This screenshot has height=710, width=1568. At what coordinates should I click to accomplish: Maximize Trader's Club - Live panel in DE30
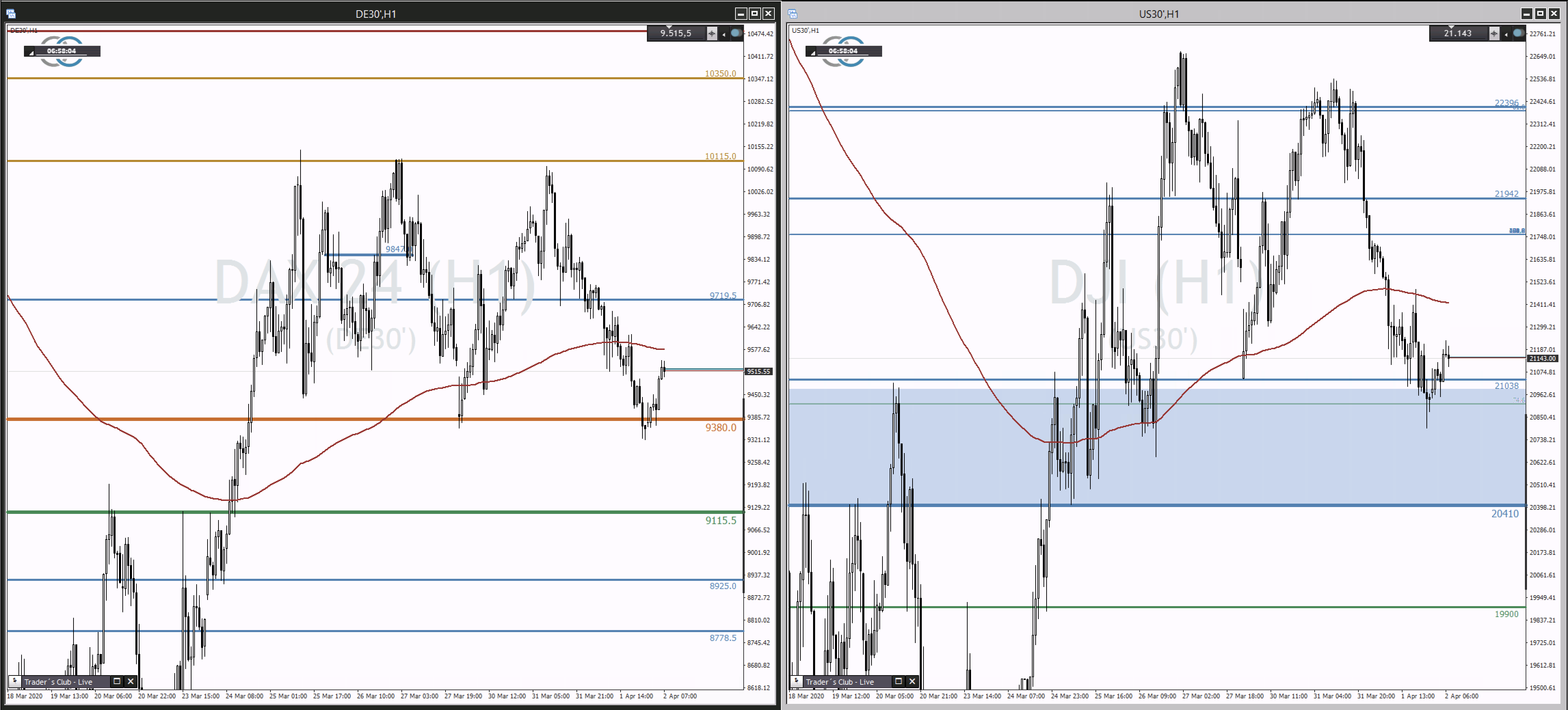tap(117, 681)
